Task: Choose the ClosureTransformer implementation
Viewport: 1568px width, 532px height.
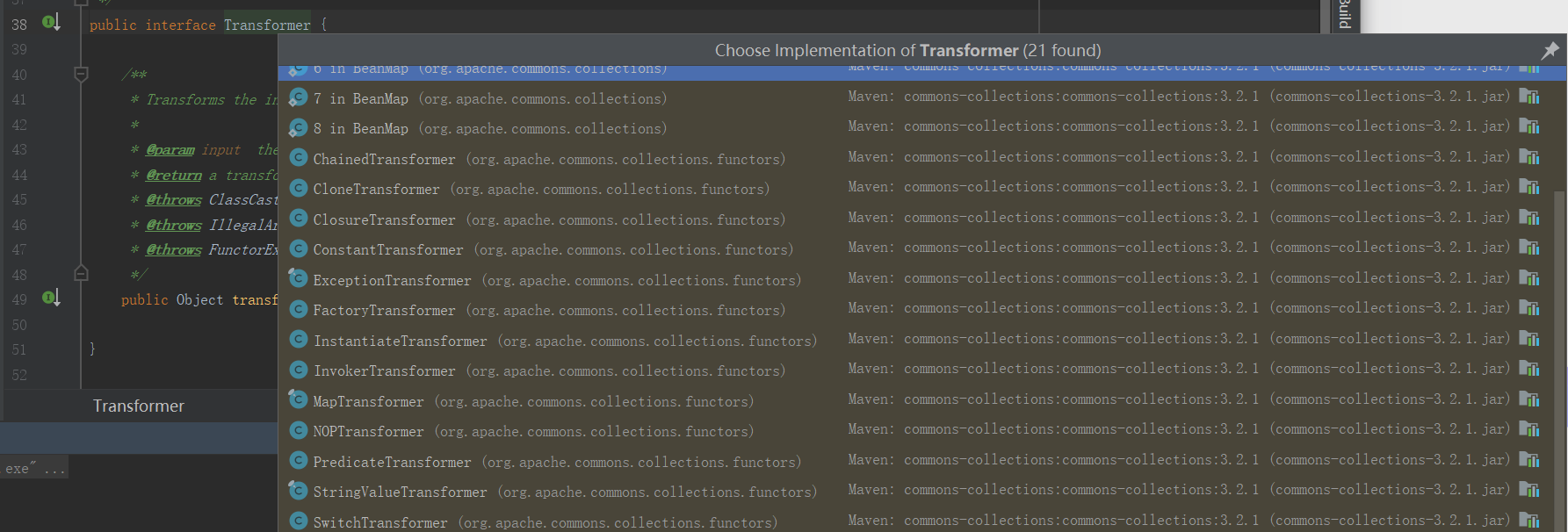Action: coord(384,219)
